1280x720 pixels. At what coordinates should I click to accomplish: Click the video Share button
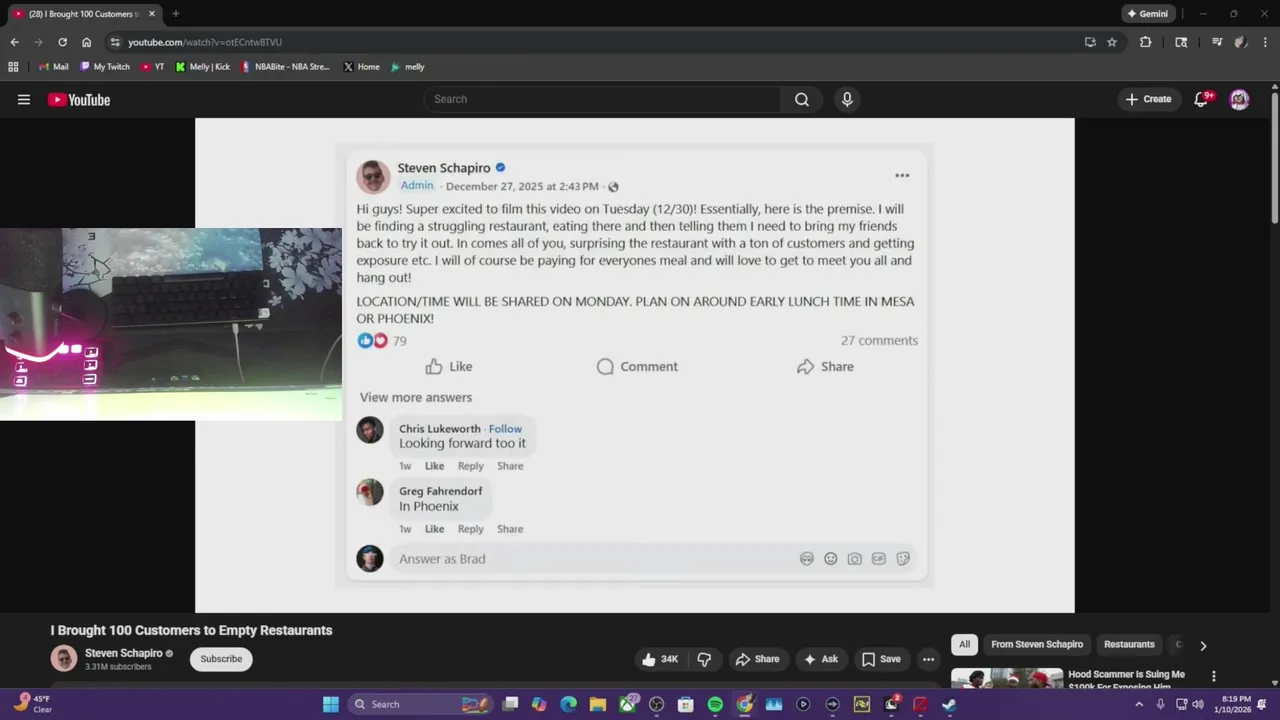pyautogui.click(x=757, y=659)
